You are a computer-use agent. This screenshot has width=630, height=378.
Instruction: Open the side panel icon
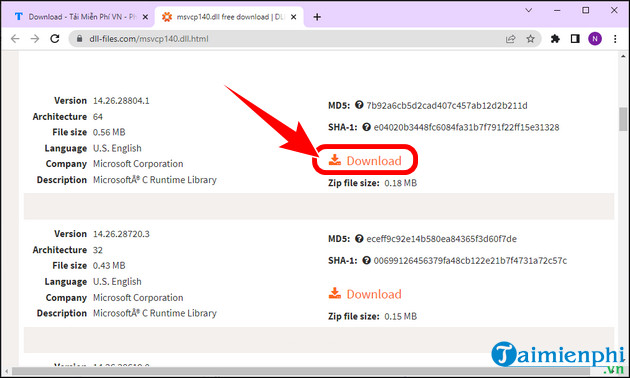[575, 39]
